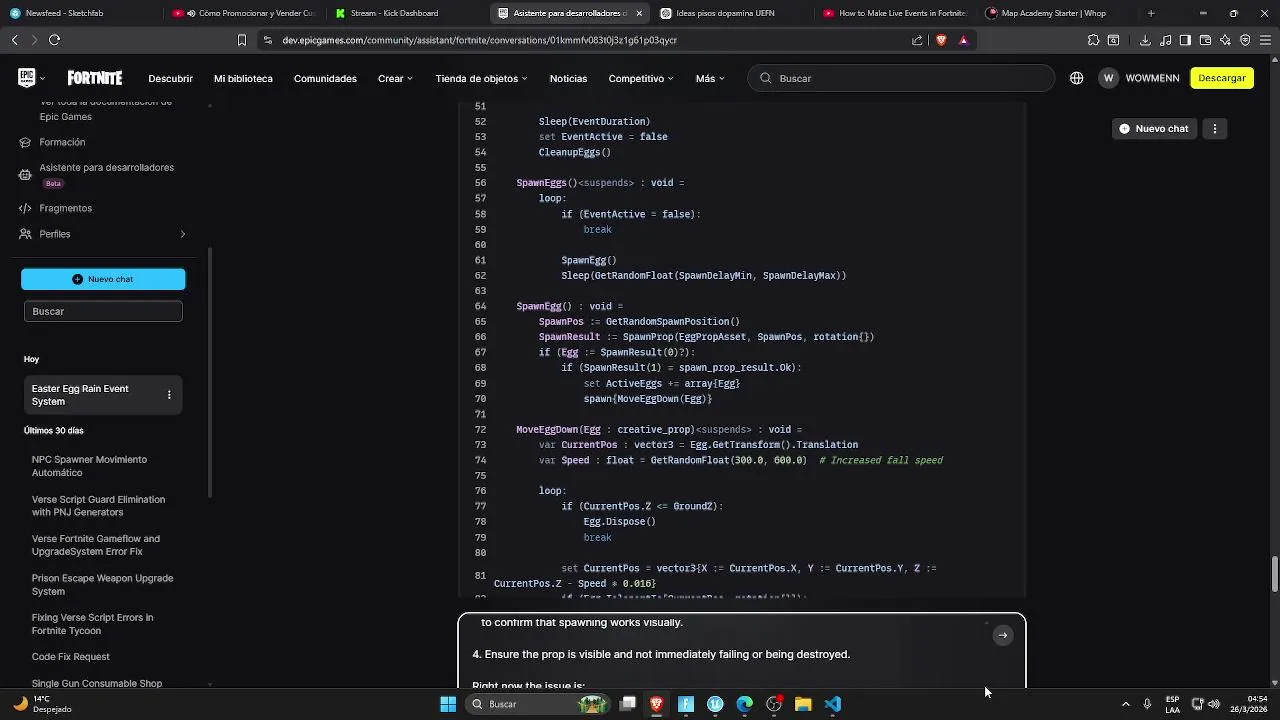Bookmark this page using the bookmark icon

coord(241,40)
